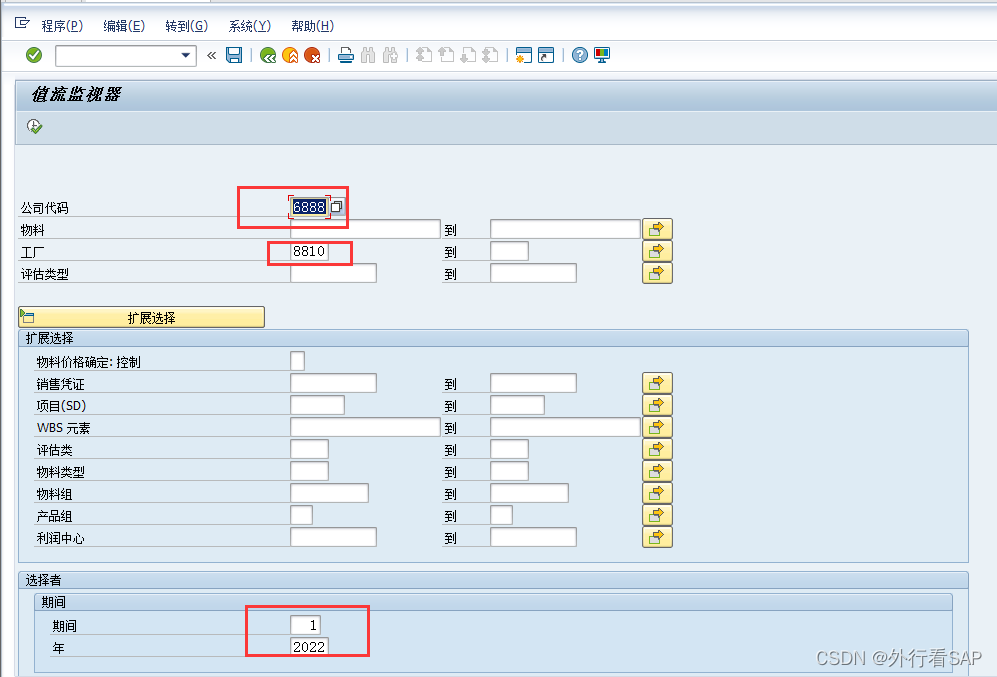
Task: Open the window system menu icon
Action: tap(22, 24)
